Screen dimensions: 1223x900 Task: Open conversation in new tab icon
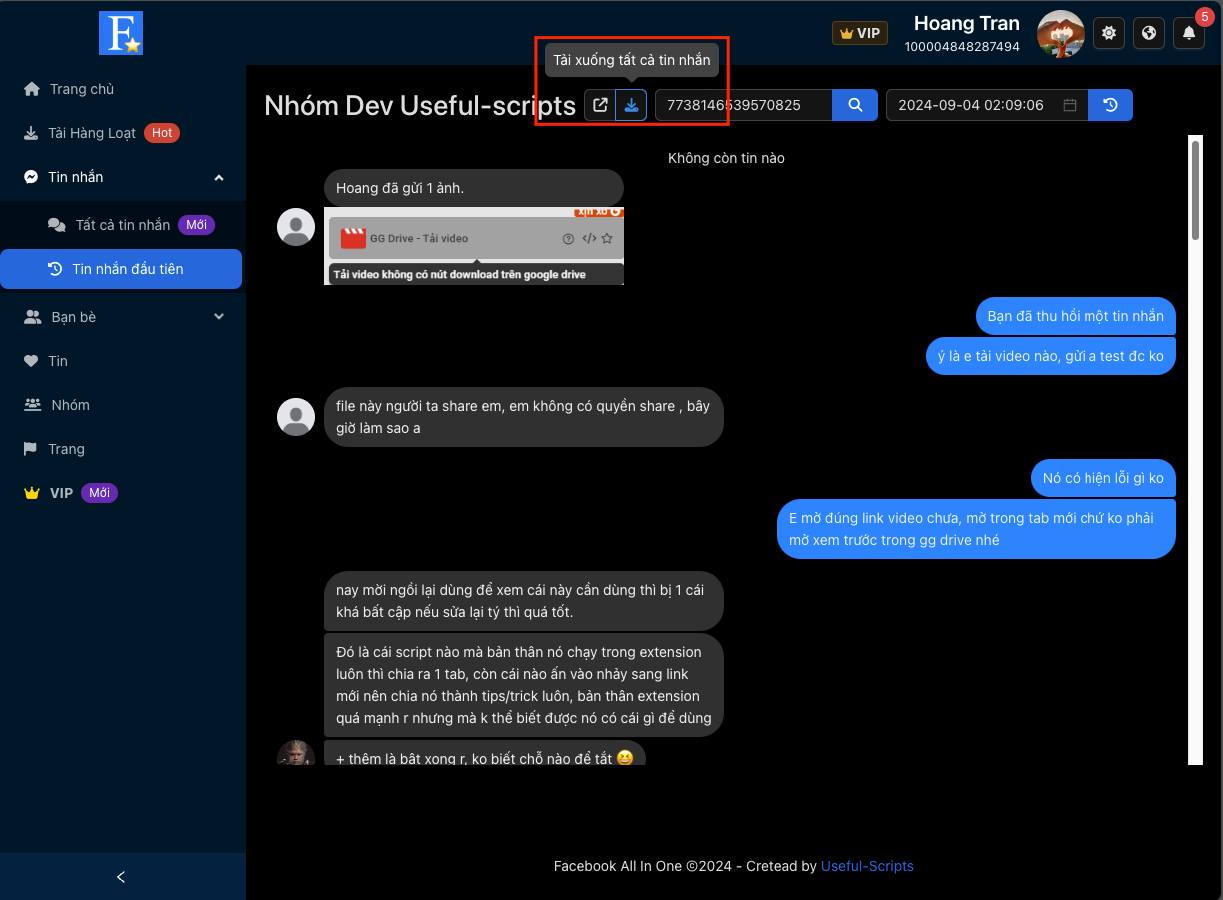600,105
